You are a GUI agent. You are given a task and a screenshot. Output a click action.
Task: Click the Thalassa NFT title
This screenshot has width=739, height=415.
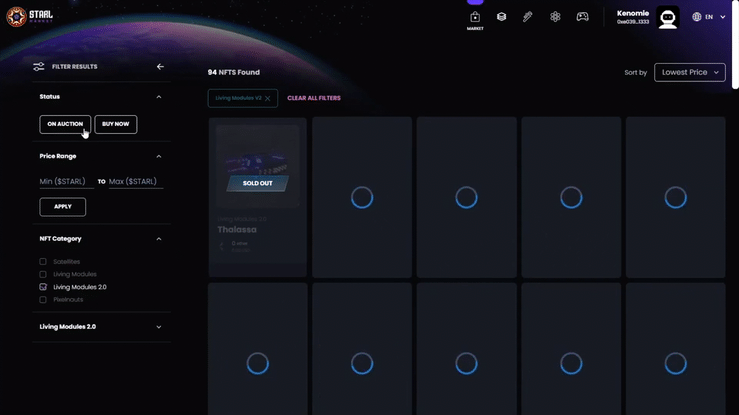237,230
